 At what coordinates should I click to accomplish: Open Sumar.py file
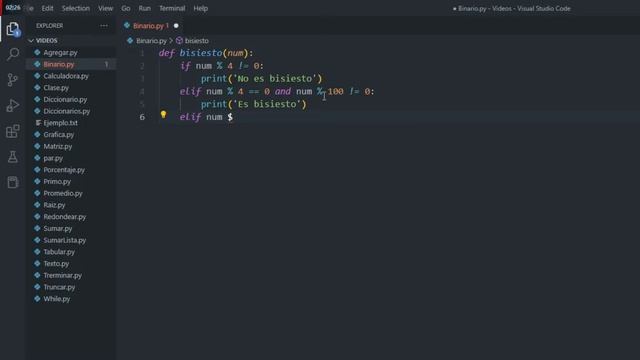pyautogui.click(x=58, y=229)
